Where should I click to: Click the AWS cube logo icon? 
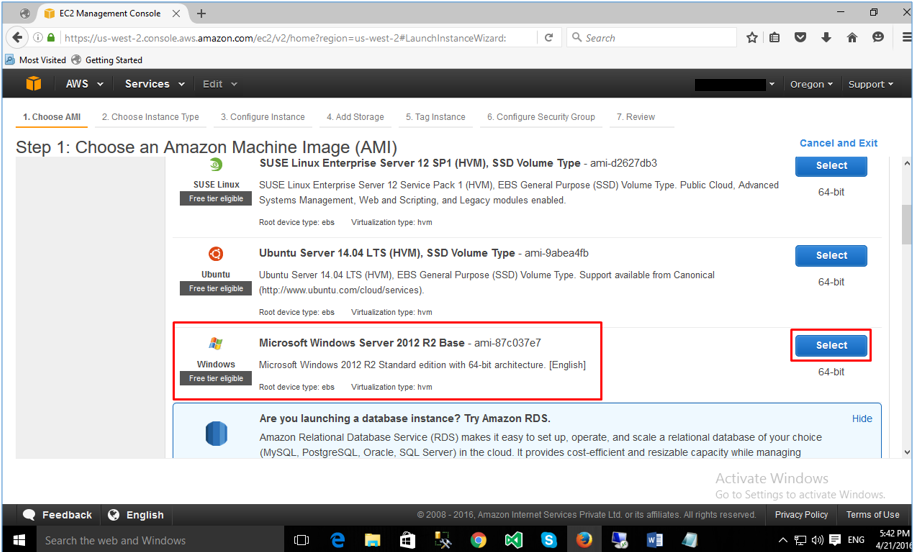tap(34, 84)
